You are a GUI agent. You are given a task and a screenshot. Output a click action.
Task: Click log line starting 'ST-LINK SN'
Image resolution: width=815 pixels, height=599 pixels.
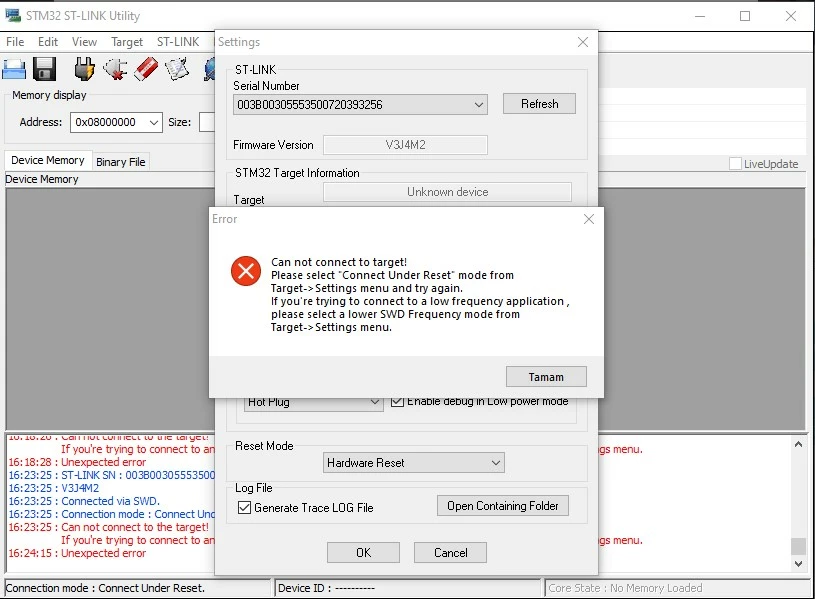pos(111,475)
